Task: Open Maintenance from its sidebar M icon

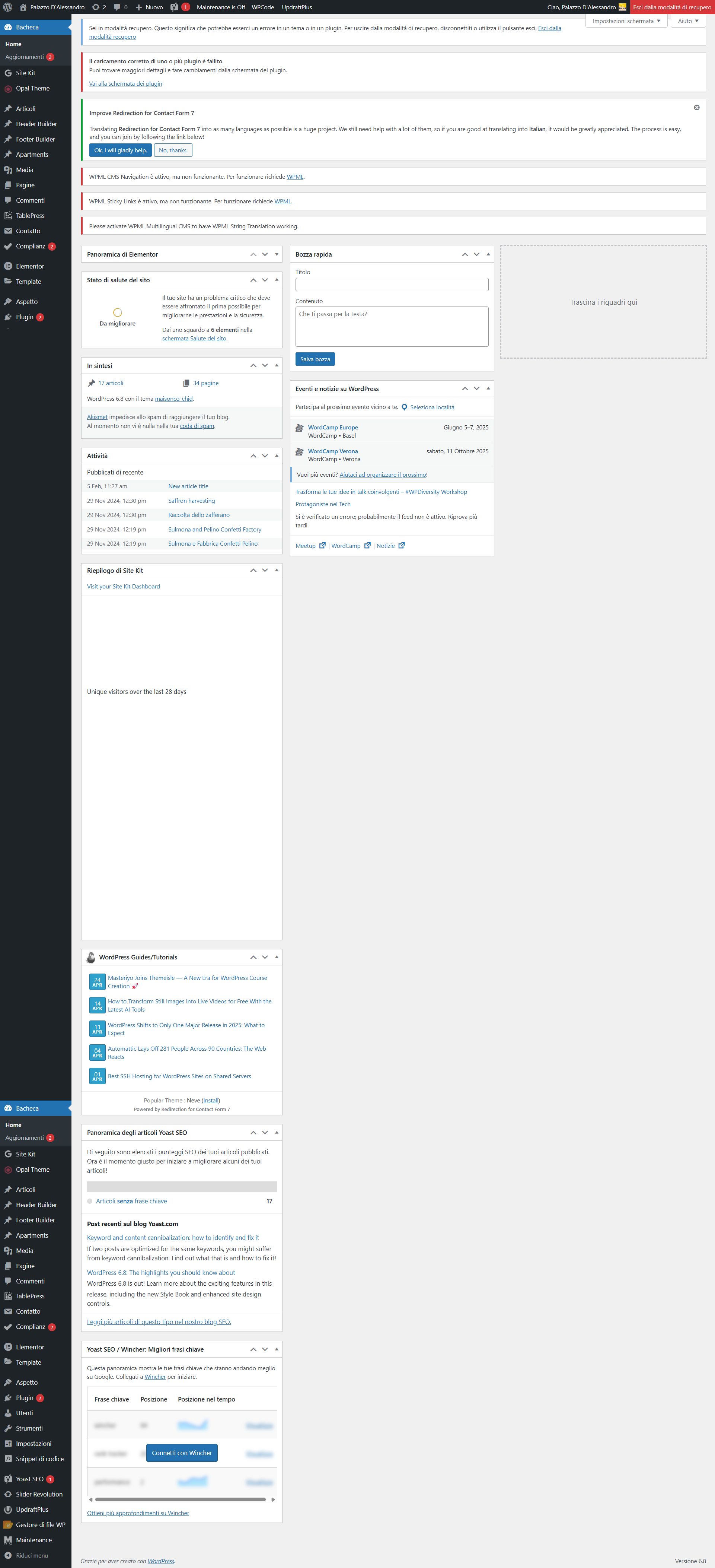Action: 8,1539
